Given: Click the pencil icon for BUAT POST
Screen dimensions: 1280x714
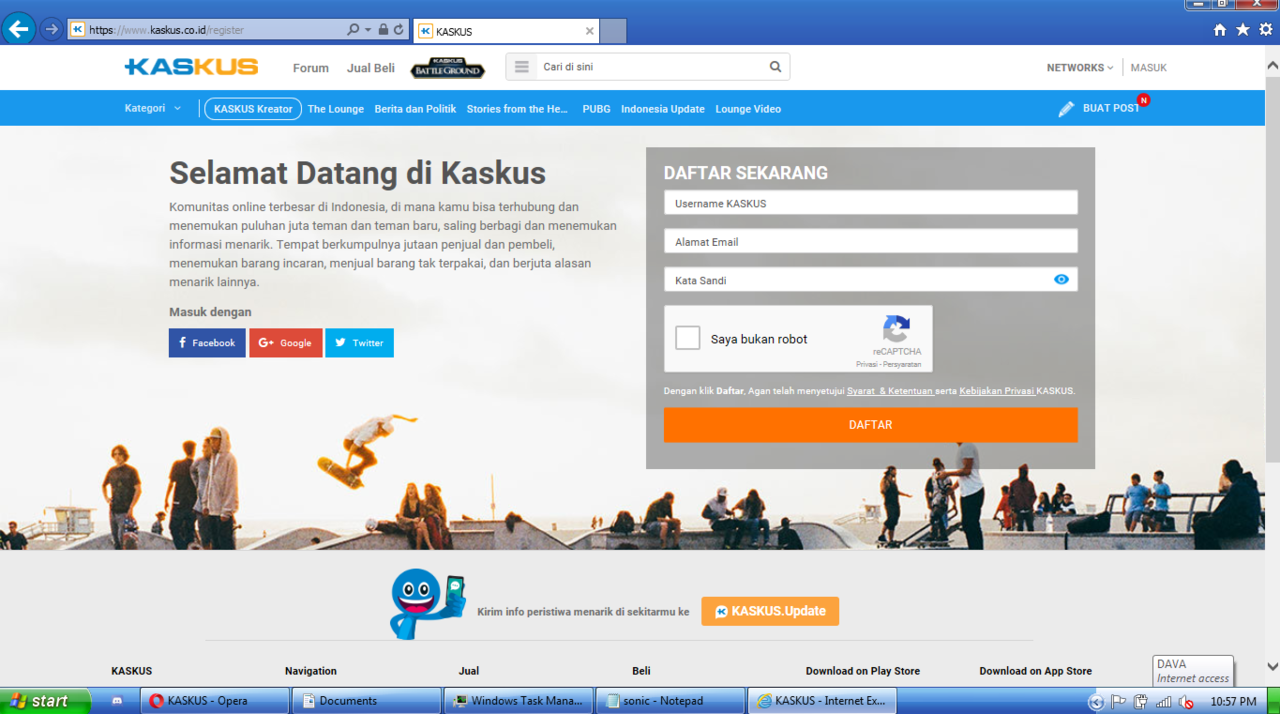Looking at the screenshot, I should pyautogui.click(x=1066, y=108).
